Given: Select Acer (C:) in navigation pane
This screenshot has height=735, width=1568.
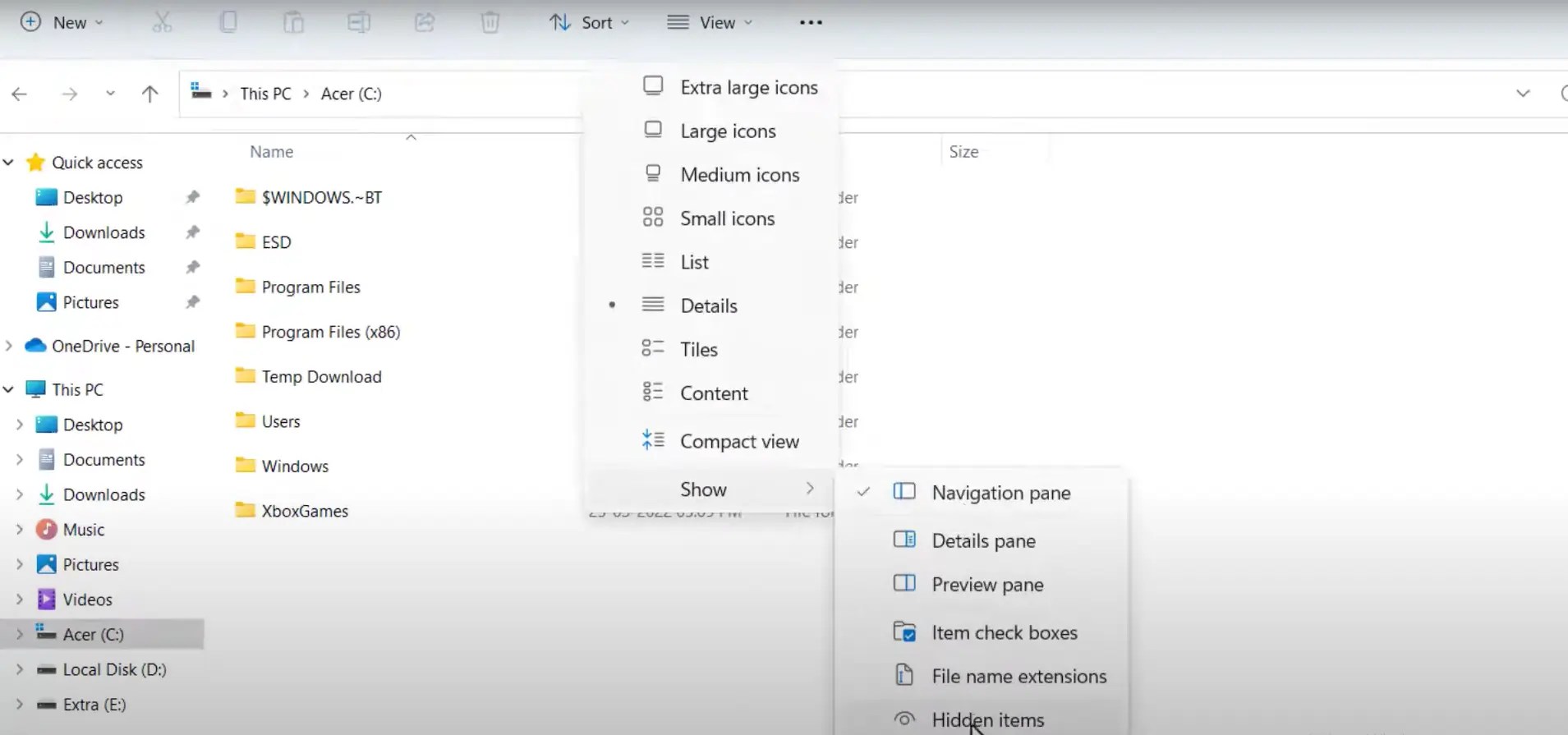Looking at the screenshot, I should point(102,634).
